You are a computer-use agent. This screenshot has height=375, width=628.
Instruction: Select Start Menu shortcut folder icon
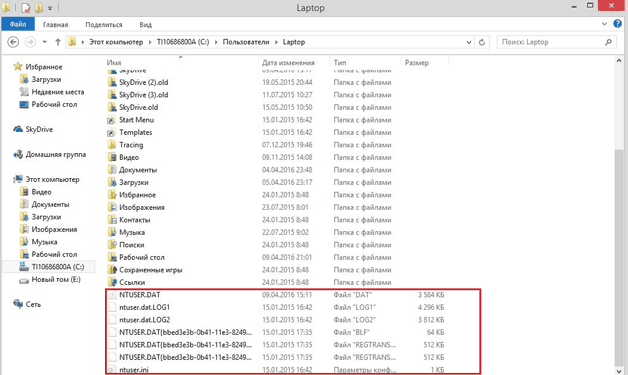tap(112, 120)
